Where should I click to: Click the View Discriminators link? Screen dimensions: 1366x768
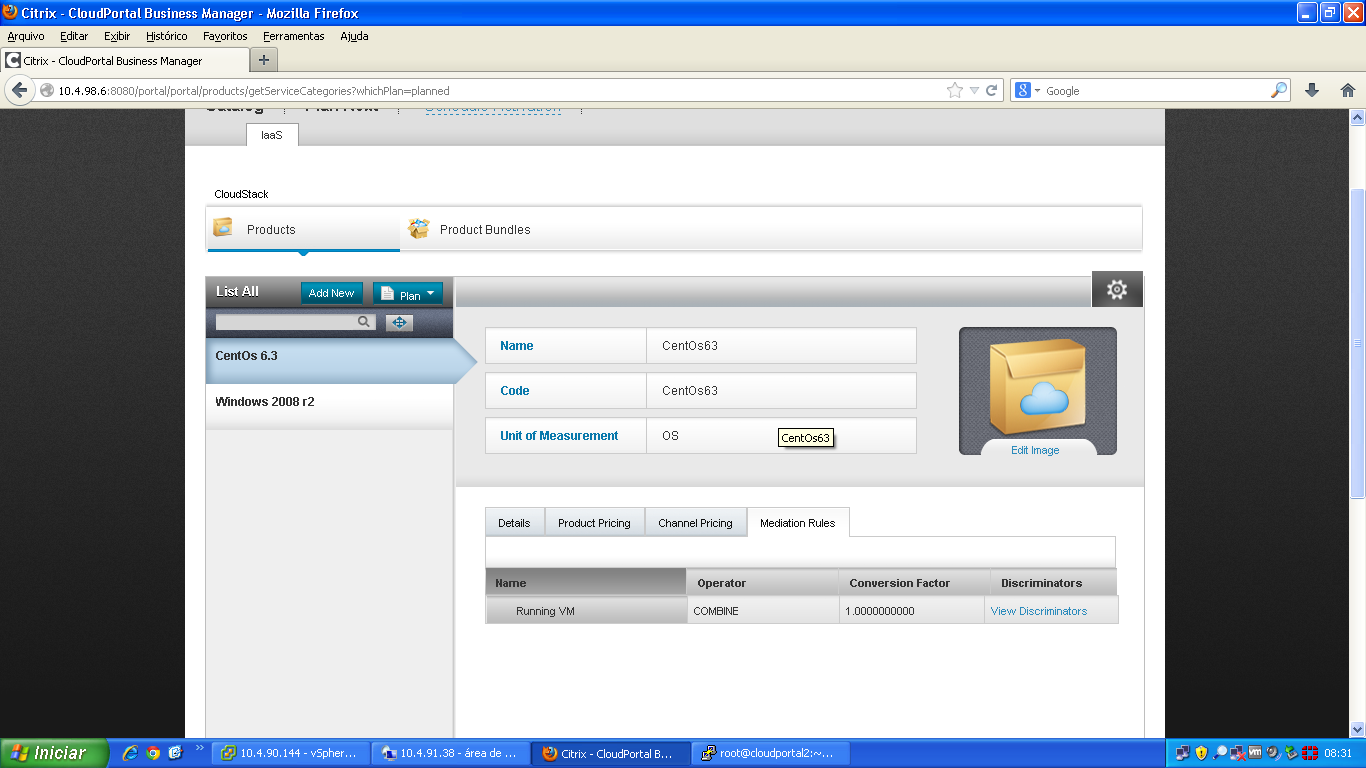coord(1038,611)
